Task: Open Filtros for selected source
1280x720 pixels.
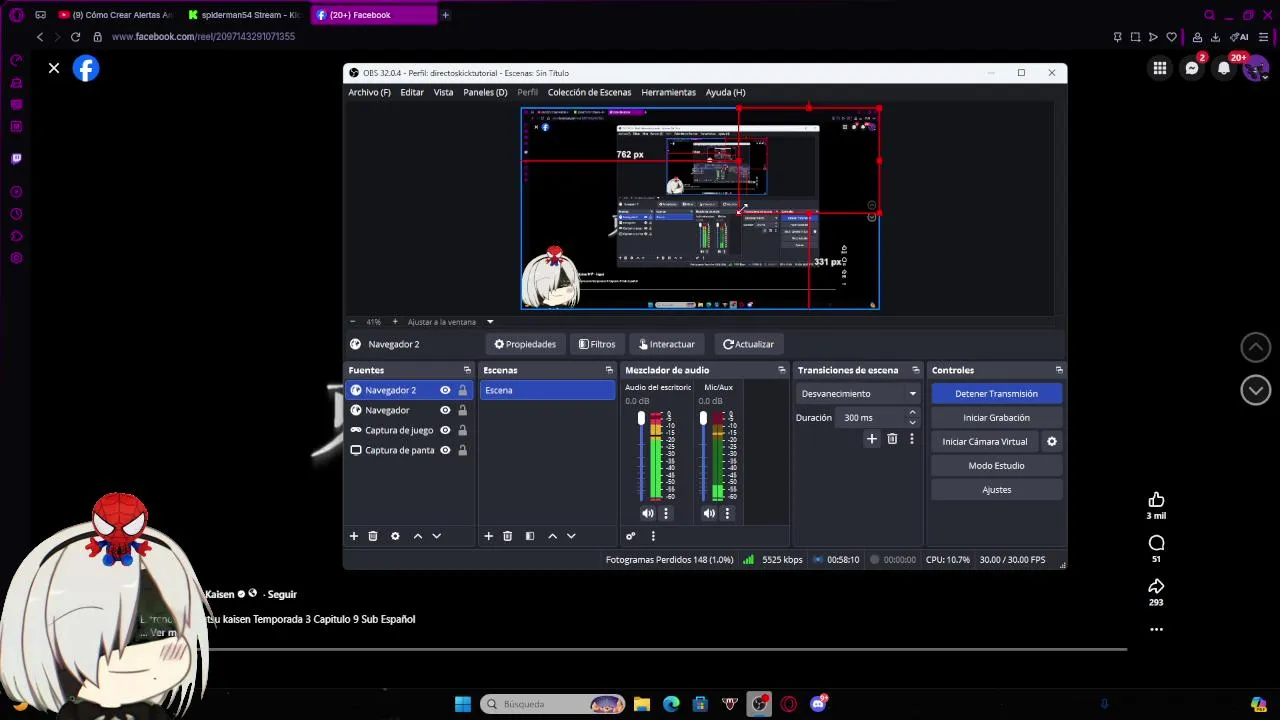Action: click(x=597, y=344)
